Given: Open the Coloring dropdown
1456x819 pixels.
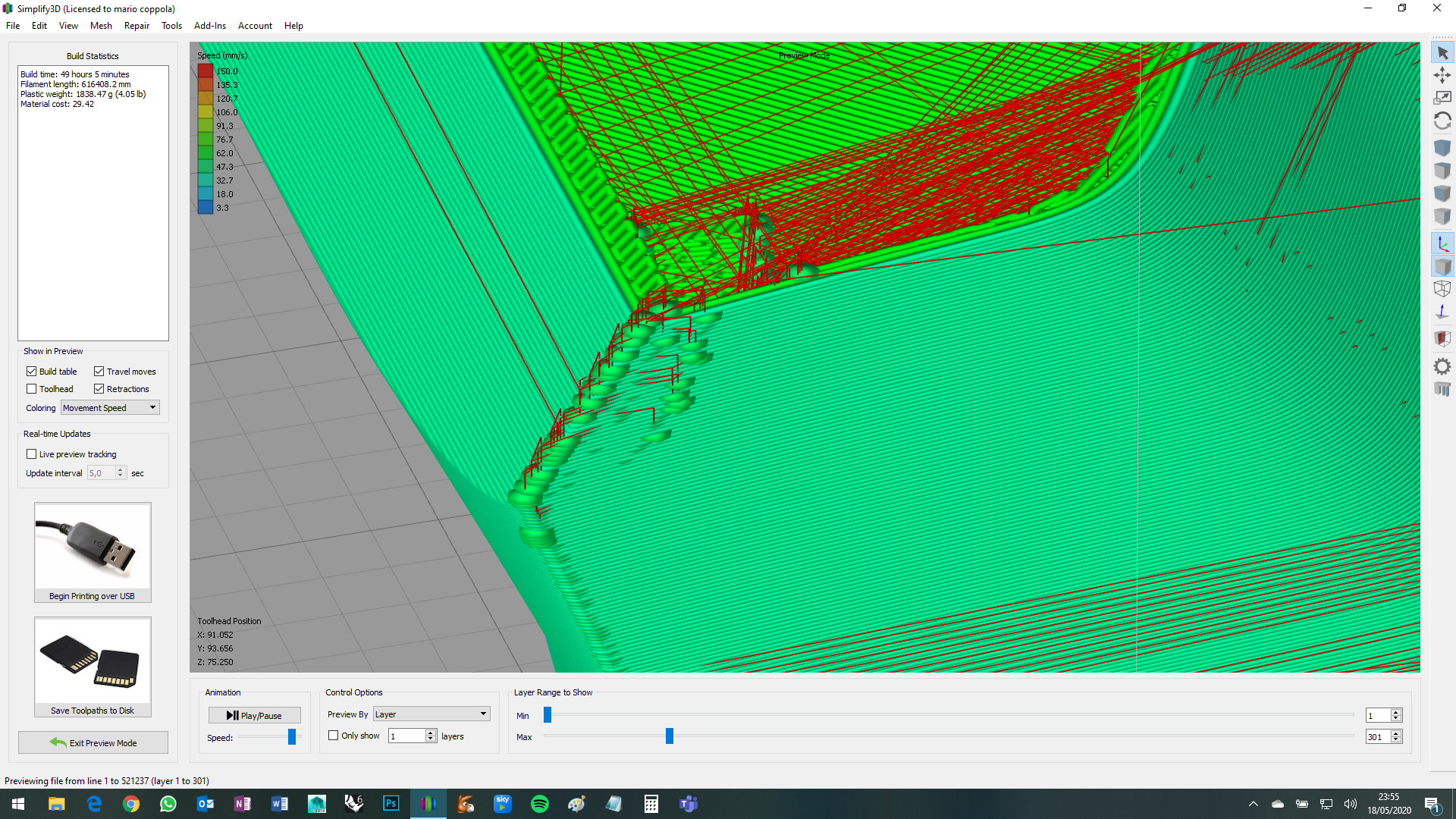Looking at the screenshot, I should point(110,408).
